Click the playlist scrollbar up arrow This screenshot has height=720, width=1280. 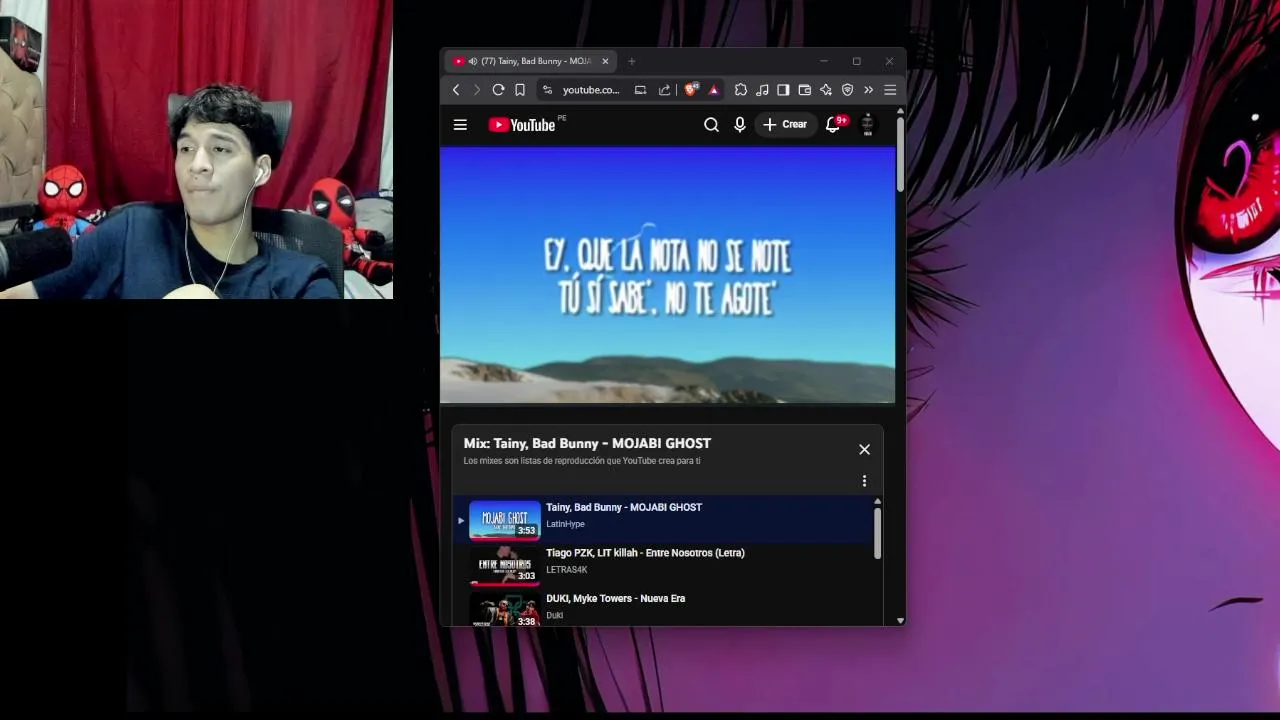[878, 502]
